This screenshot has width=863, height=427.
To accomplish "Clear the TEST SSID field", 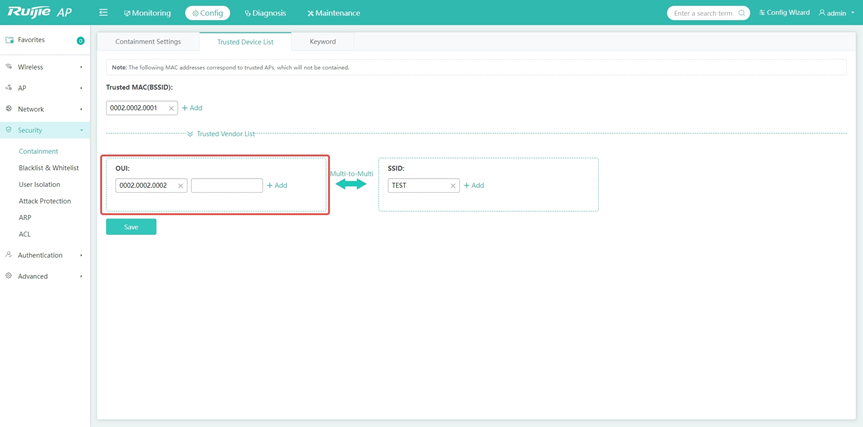I will click(452, 186).
